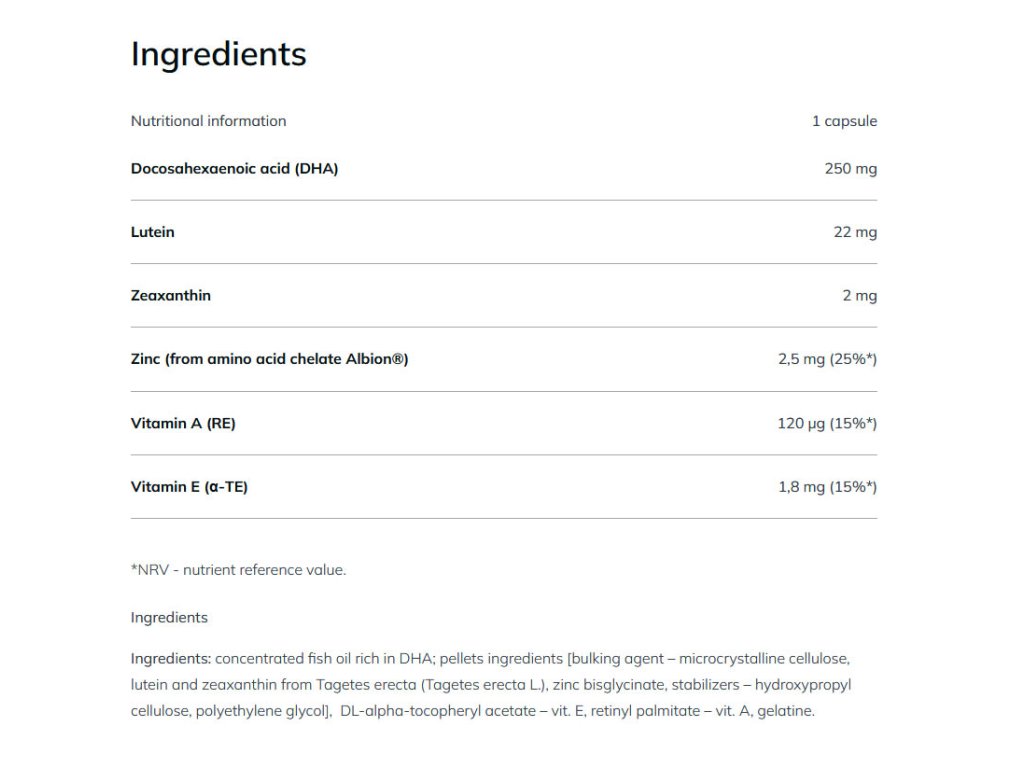Screen dimensions: 1024x768
Task: Click the Ingredients page heading
Action: coord(218,55)
